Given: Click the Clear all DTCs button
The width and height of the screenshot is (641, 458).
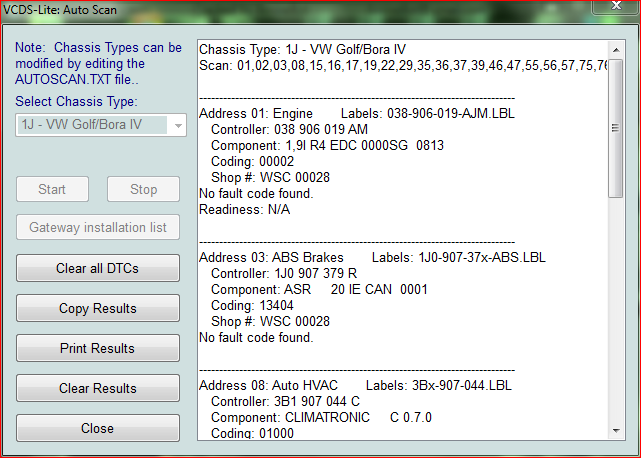Looking at the screenshot, I should (98, 268).
